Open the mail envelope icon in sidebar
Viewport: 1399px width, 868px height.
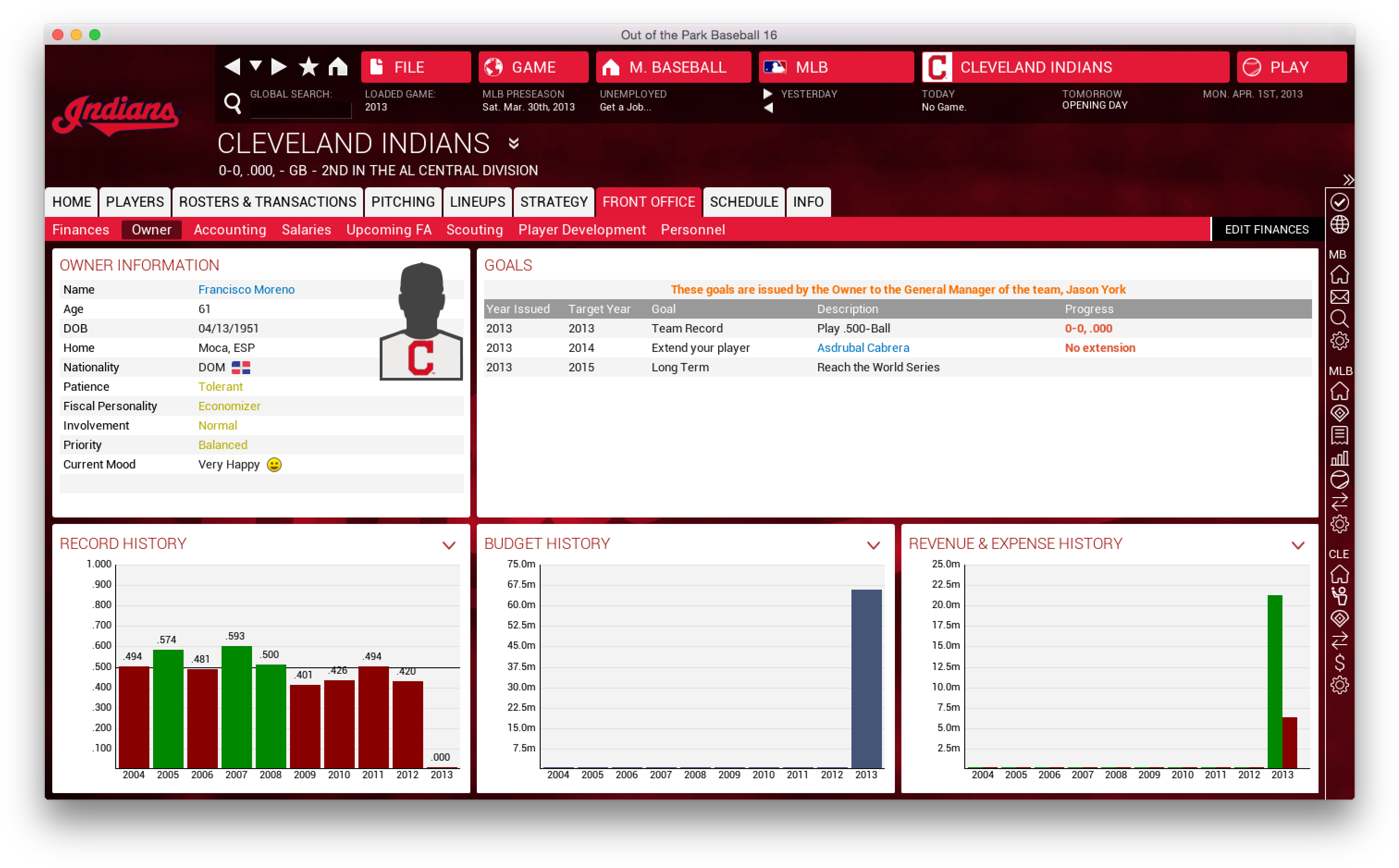[1339, 297]
